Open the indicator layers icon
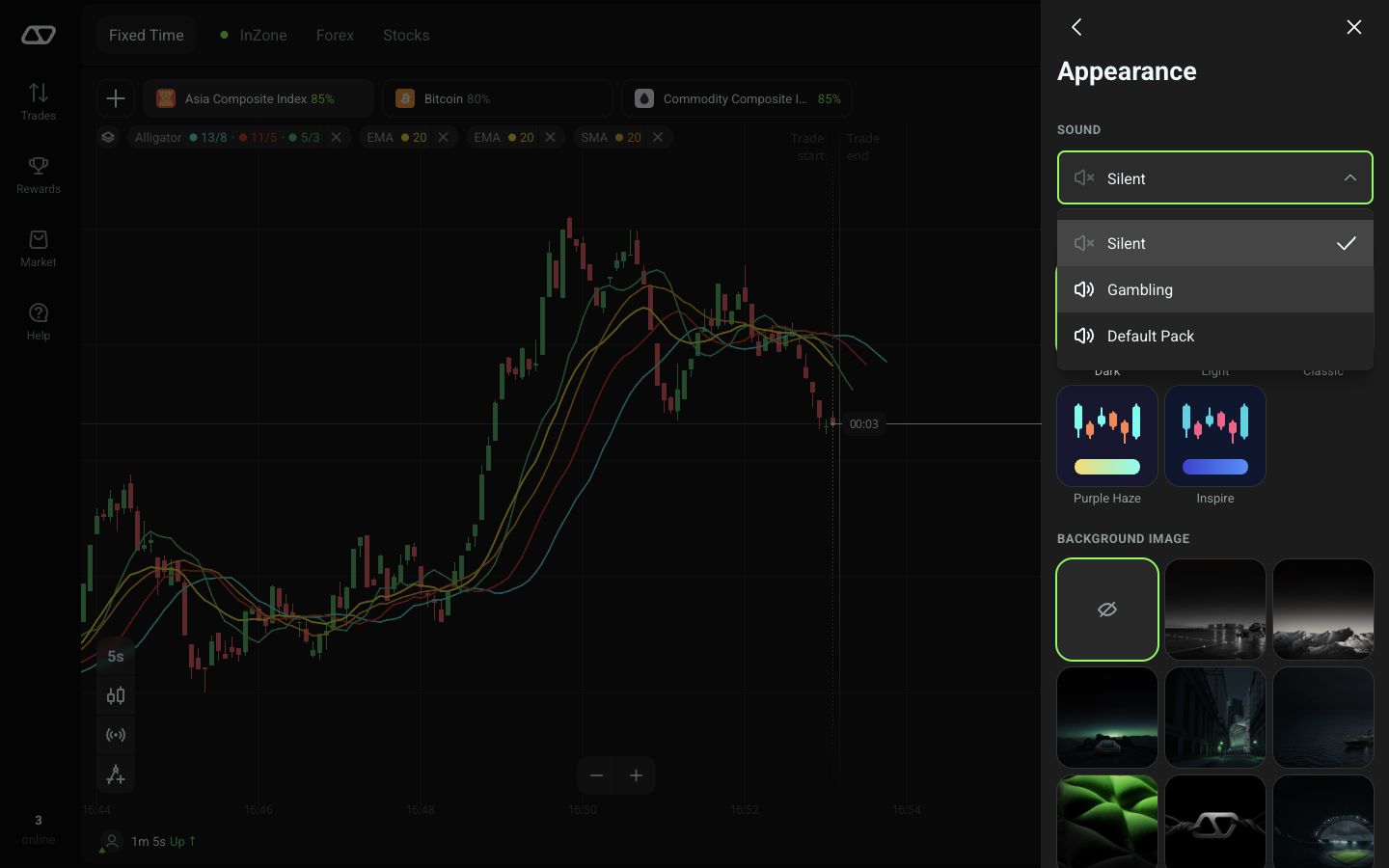Screen dimensions: 1389x868 click(x=108, y=137)
